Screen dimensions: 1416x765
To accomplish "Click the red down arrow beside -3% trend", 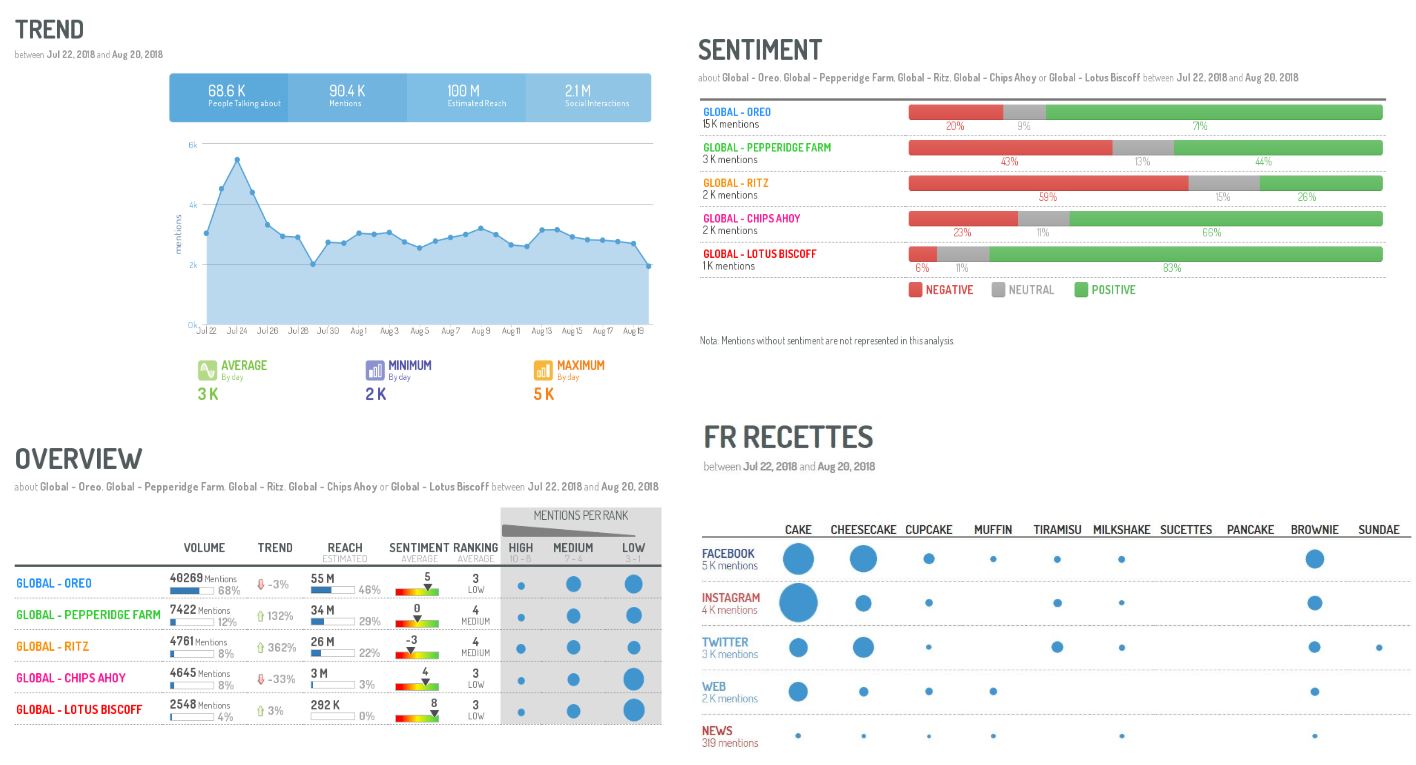I will (x=261, y=584).
